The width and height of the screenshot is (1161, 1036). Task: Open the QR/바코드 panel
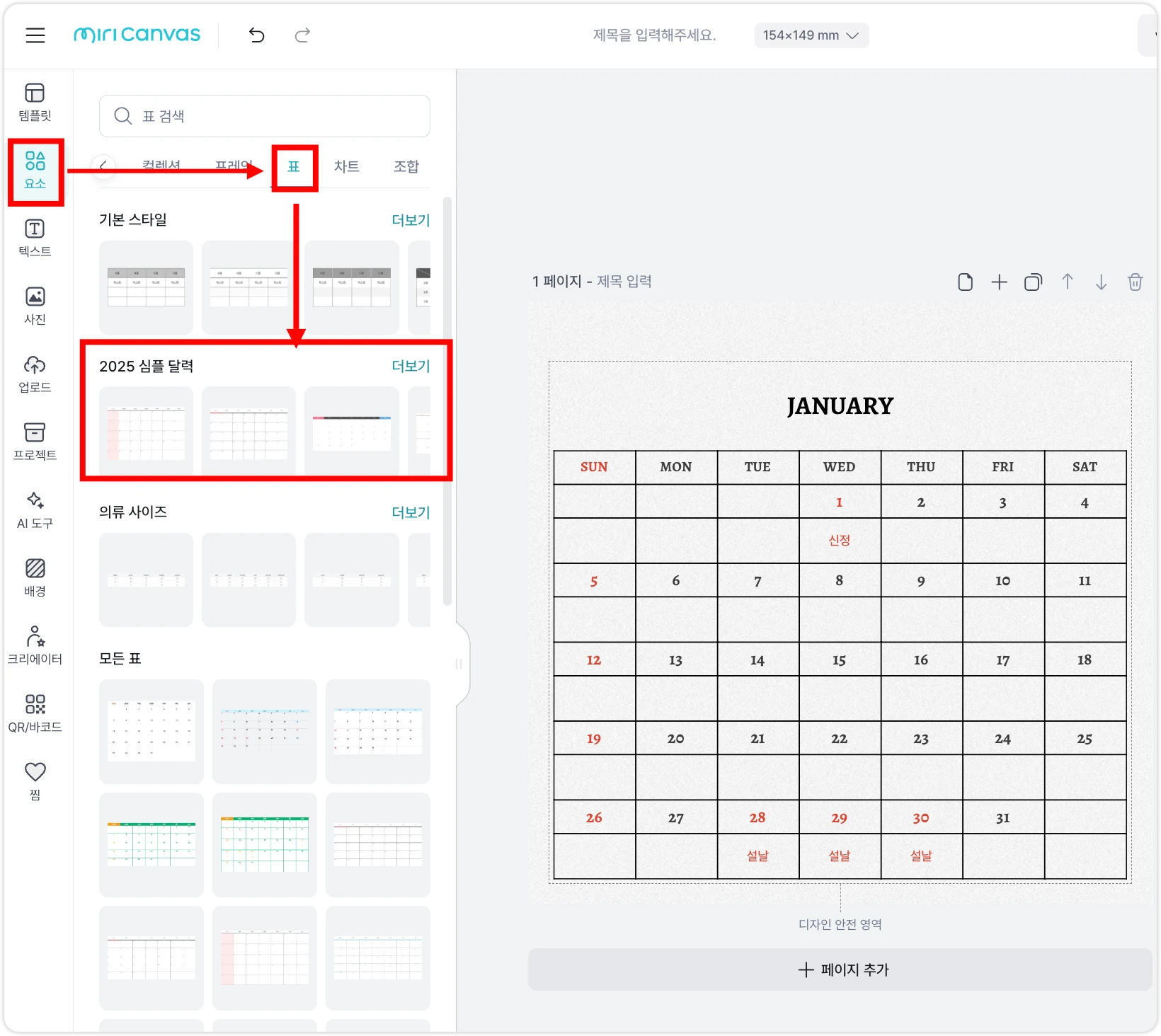click(x=35, y=713)
